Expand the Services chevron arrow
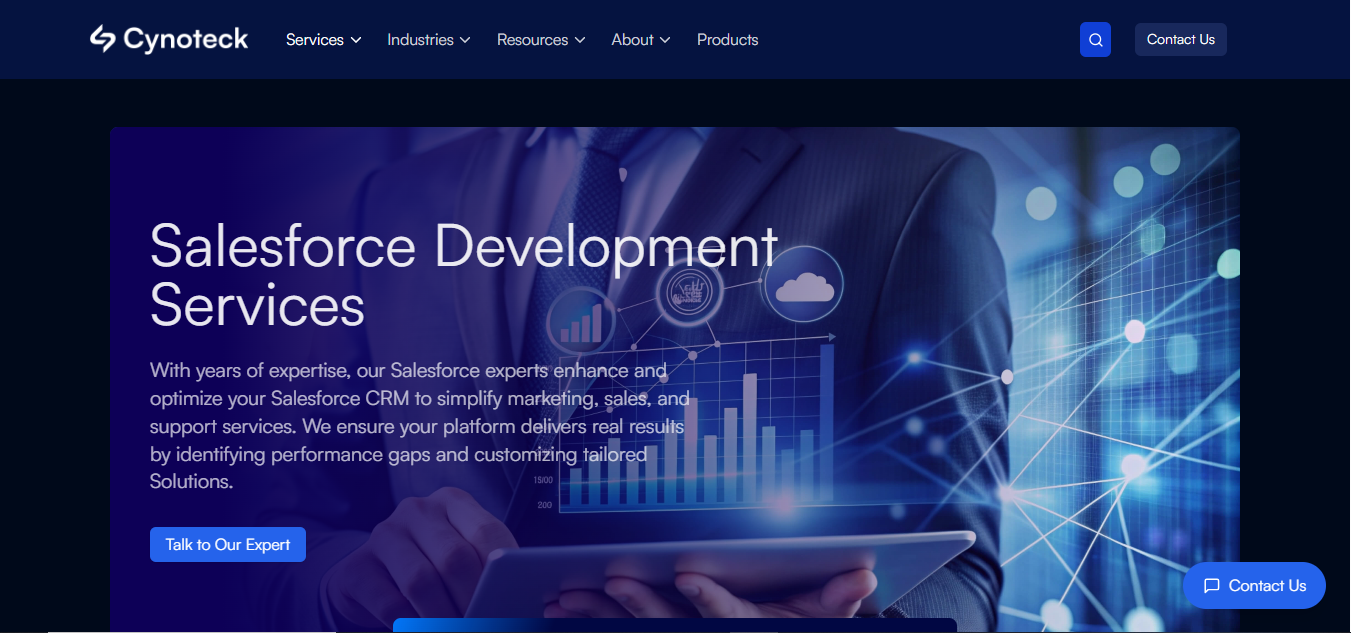Screen dimensions: 1351x633 (356, 40)
